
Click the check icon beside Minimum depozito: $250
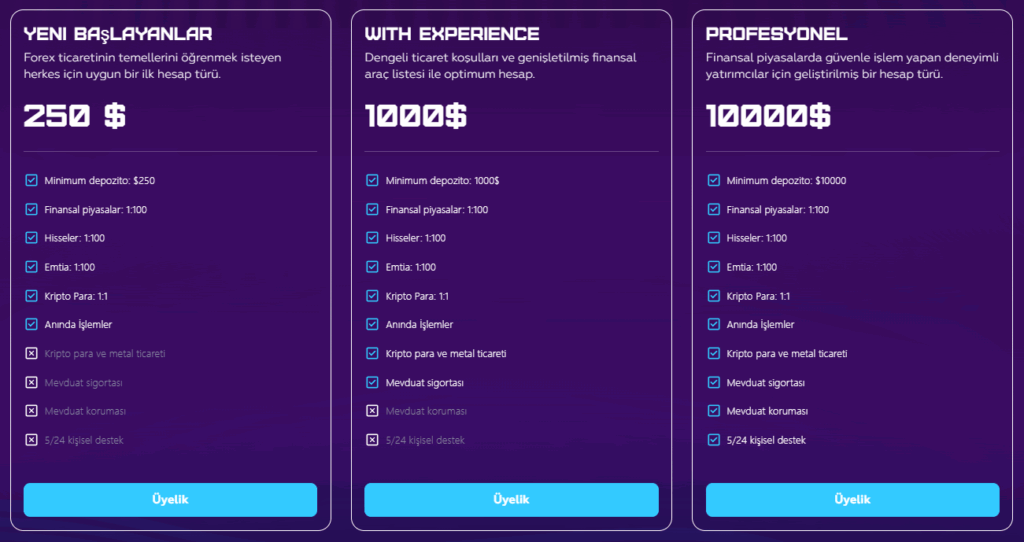(31, 180)
